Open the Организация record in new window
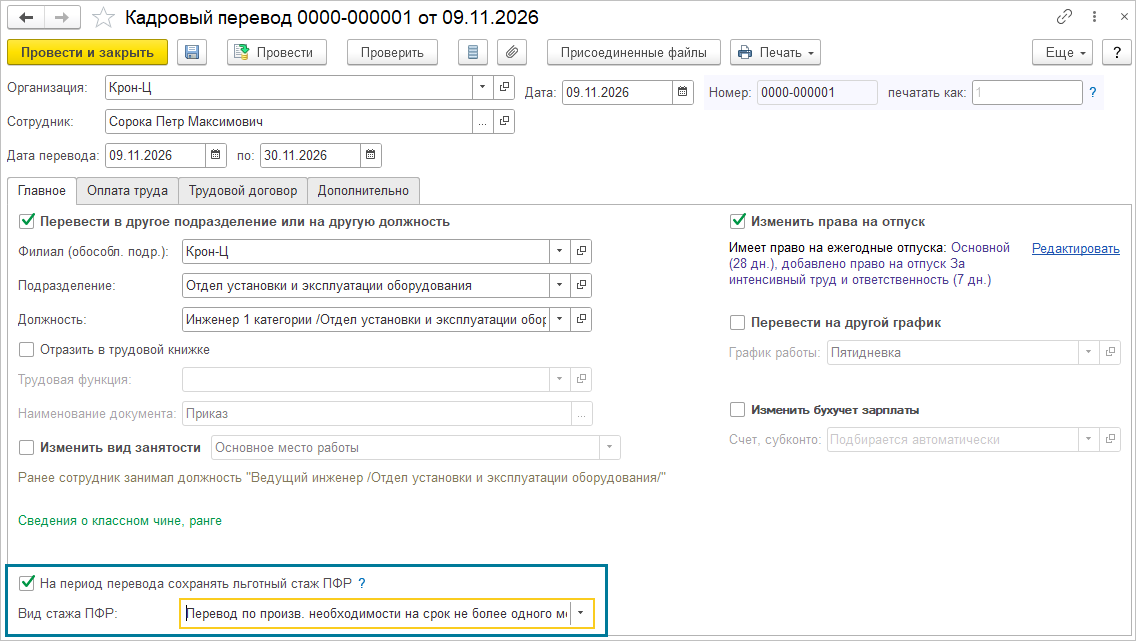This screenshot has width=1136, height=641. pos(504,88)
